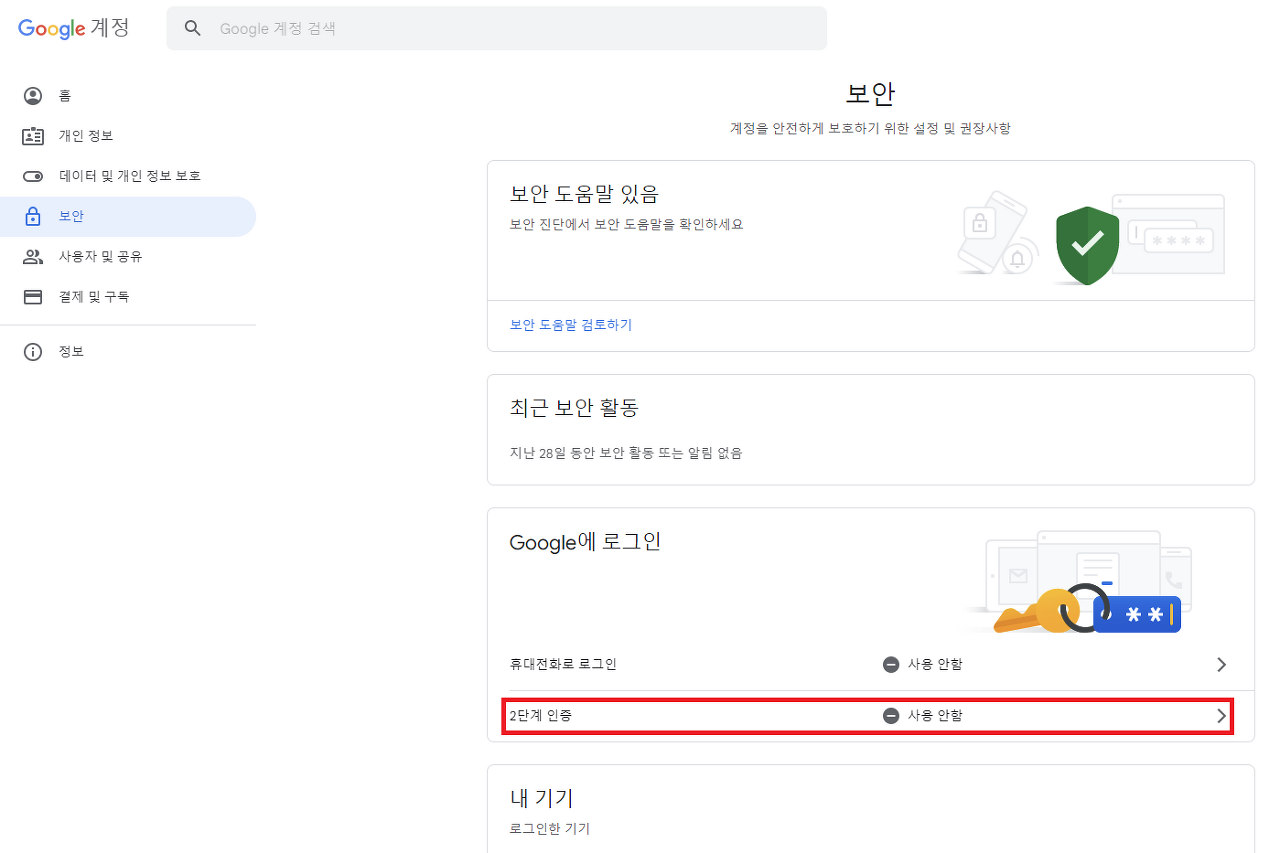Click the 2단계 인증 disabled status icon
The height and width of the screenshot is (853, 1280).
pyautogui.click(x=891, y=716)
